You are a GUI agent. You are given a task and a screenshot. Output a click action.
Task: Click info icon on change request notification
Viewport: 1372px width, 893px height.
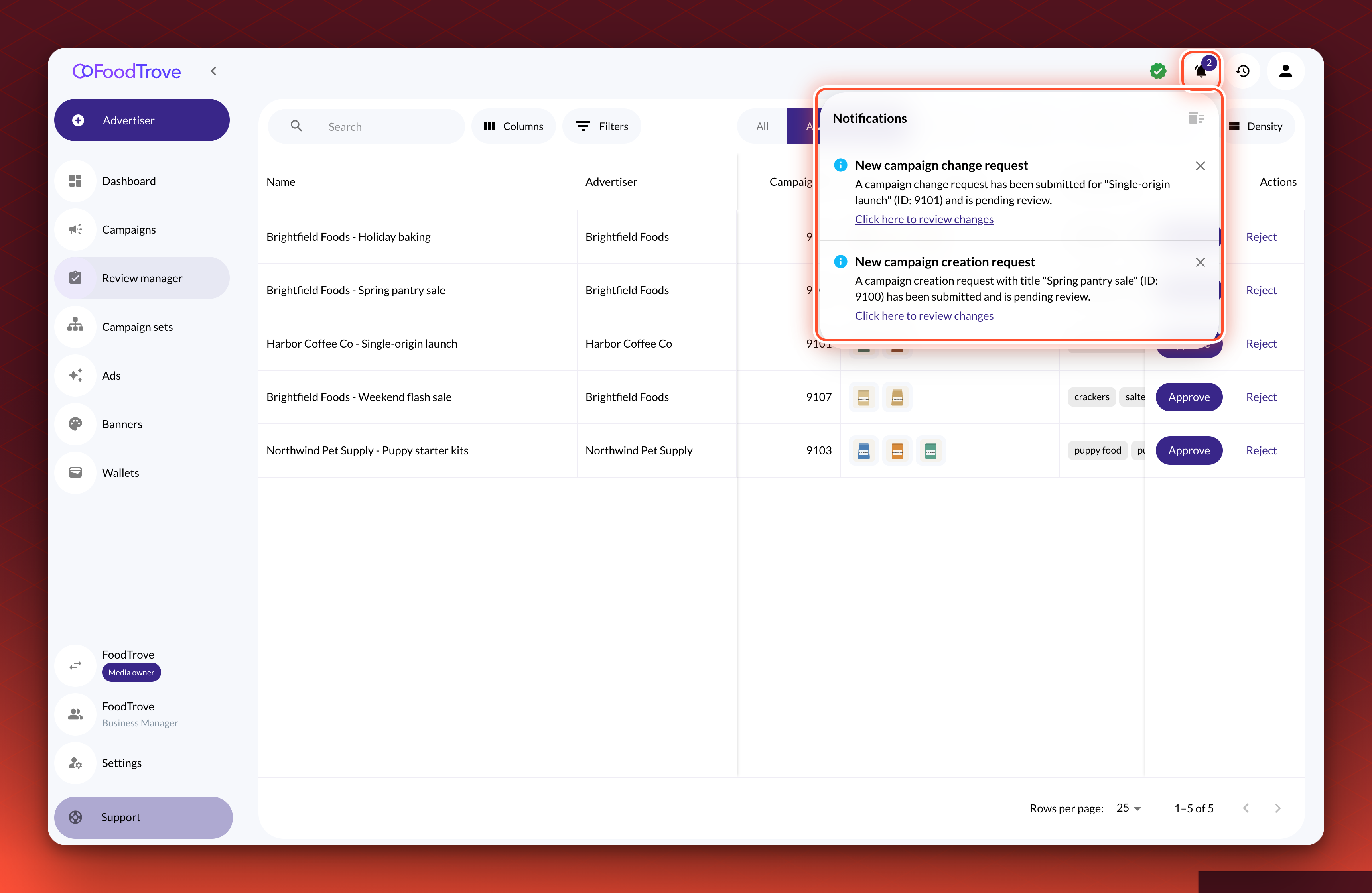[840, 165]
